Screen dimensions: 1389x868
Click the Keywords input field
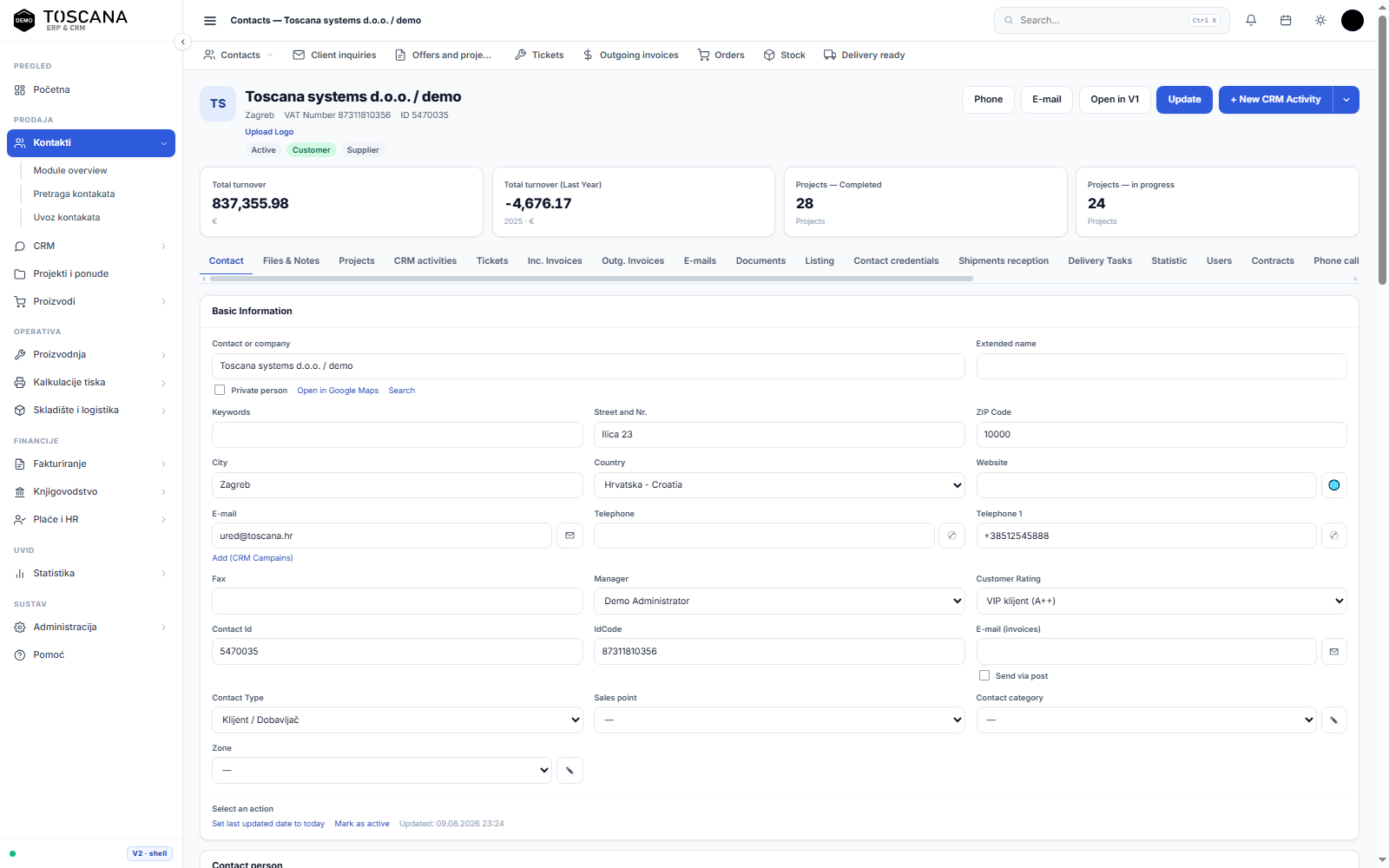pos(398,435)
